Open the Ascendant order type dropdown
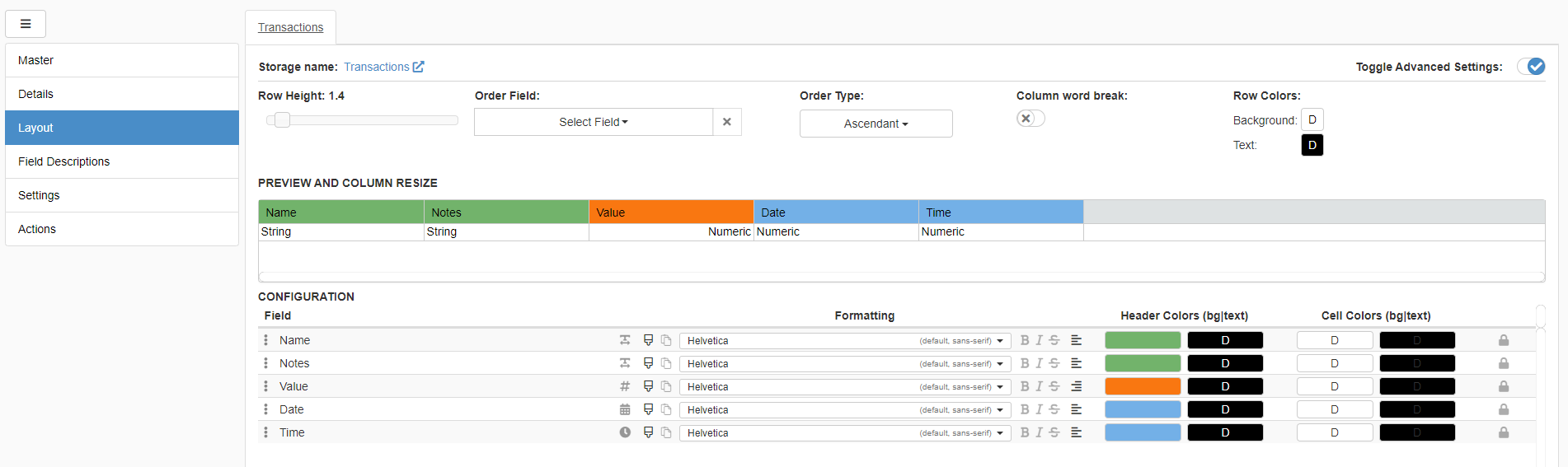Image resolution: width=1568 pixels, height=467 pixels. 876,124
